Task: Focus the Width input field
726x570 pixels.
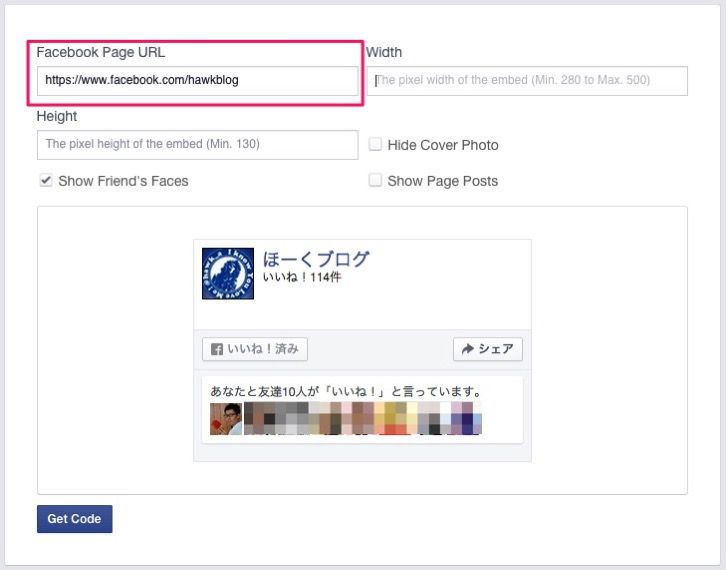Action: click(x=527, y=81)
